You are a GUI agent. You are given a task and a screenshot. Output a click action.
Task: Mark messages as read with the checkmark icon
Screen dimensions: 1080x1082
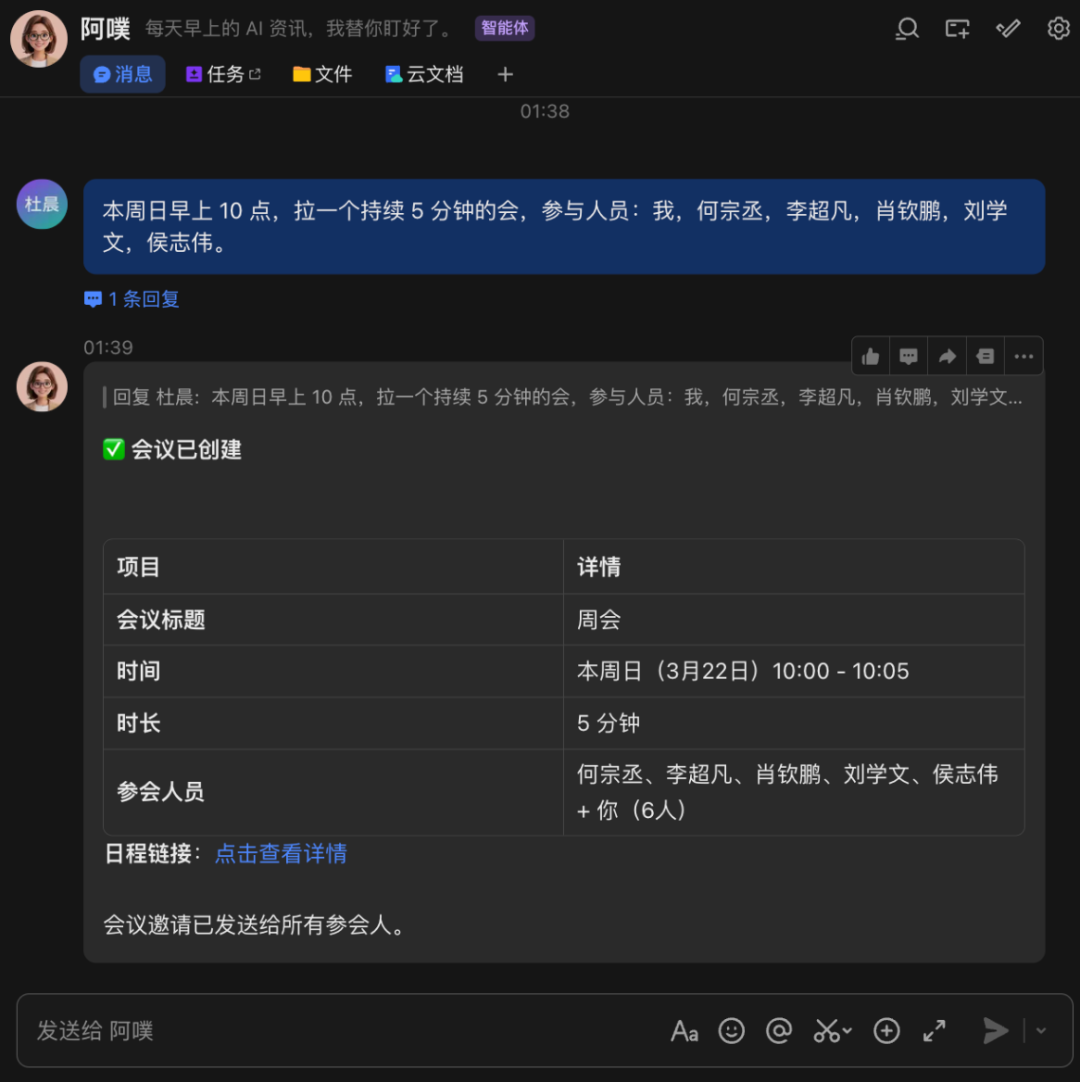tap(1008, 29)
